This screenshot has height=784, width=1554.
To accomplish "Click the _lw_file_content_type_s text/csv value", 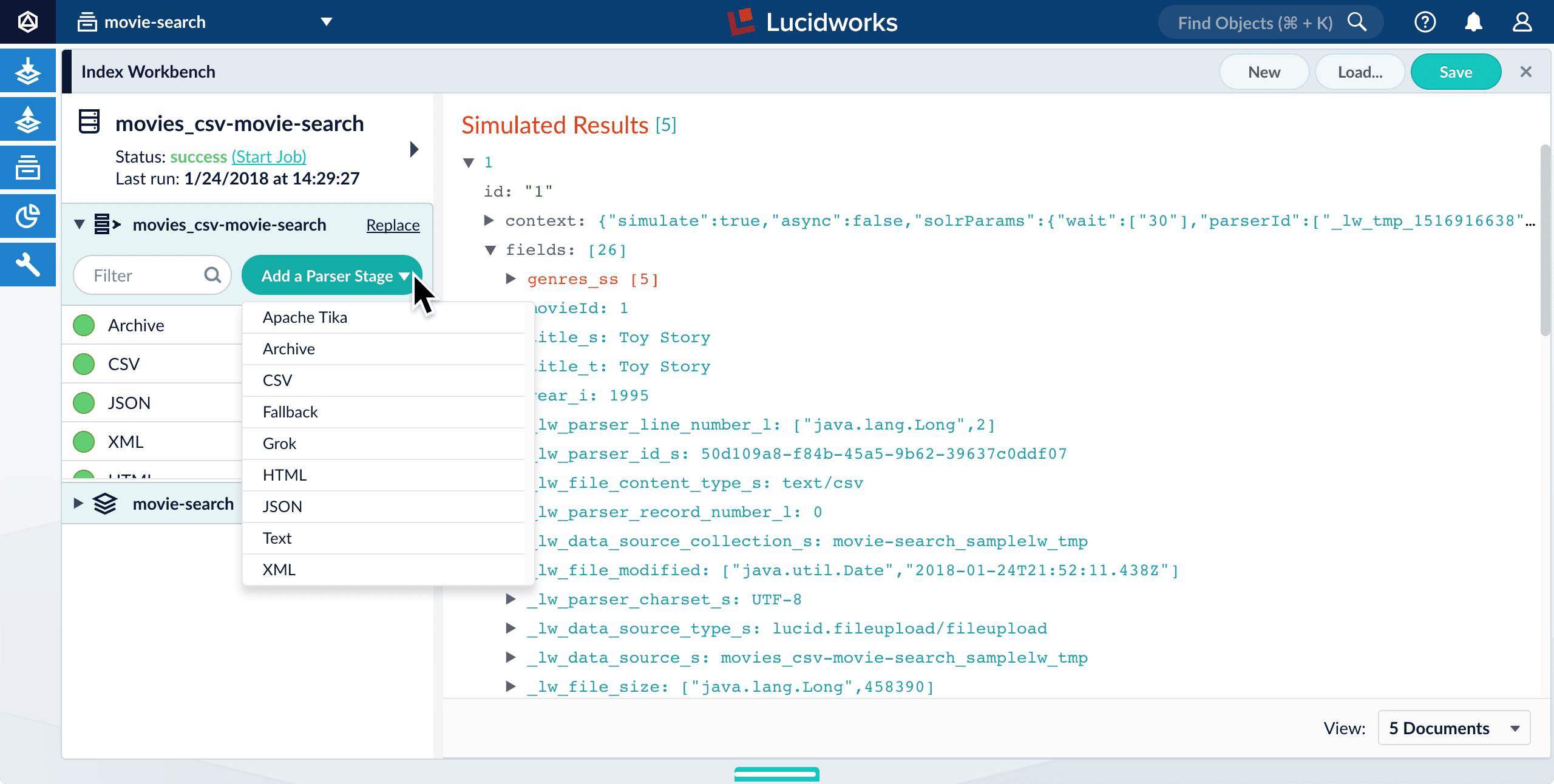I will [823, 483].
